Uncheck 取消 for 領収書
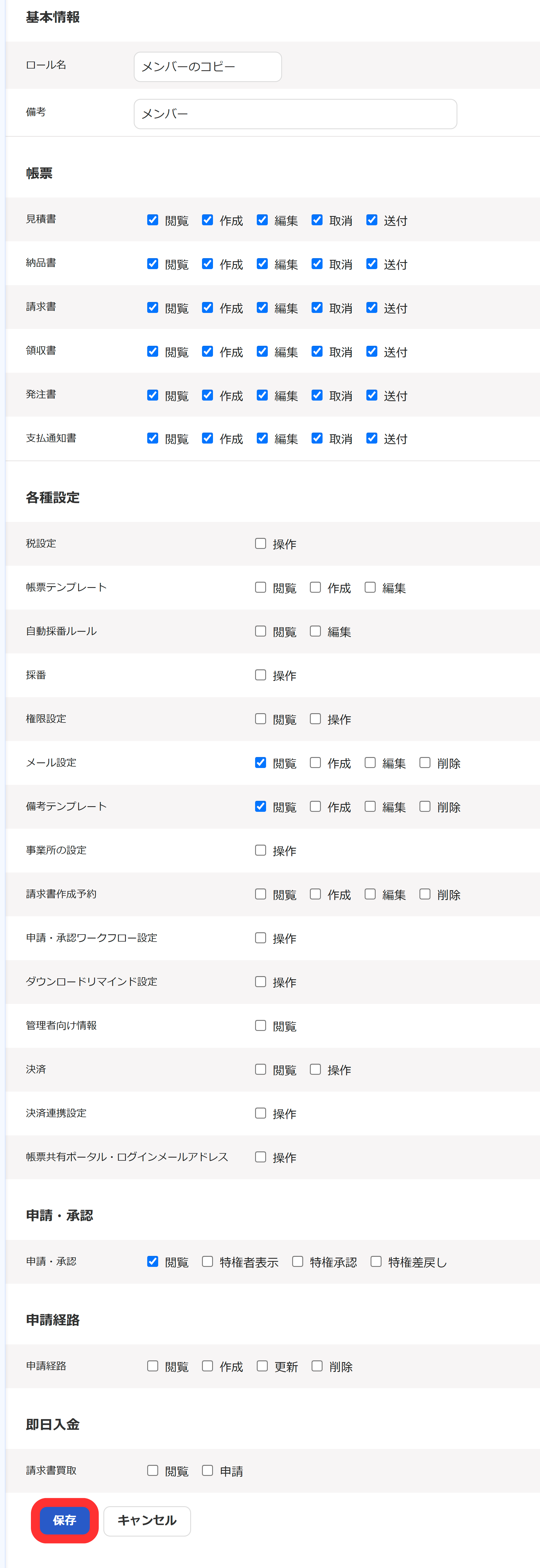The height and width of the screenshot is (1568, 540). (317, 351)
